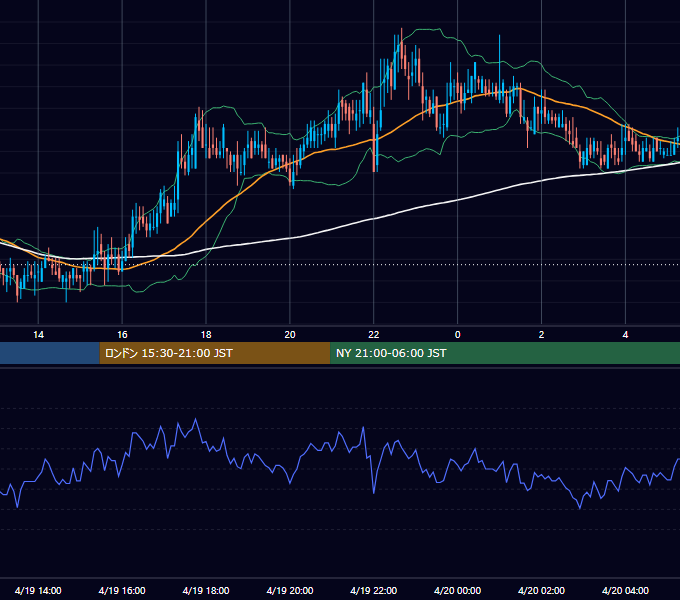Click the 4/19 16:00 date label
Image resolution: width=680 pixels, height=600 pixels.
click(122, 590)
